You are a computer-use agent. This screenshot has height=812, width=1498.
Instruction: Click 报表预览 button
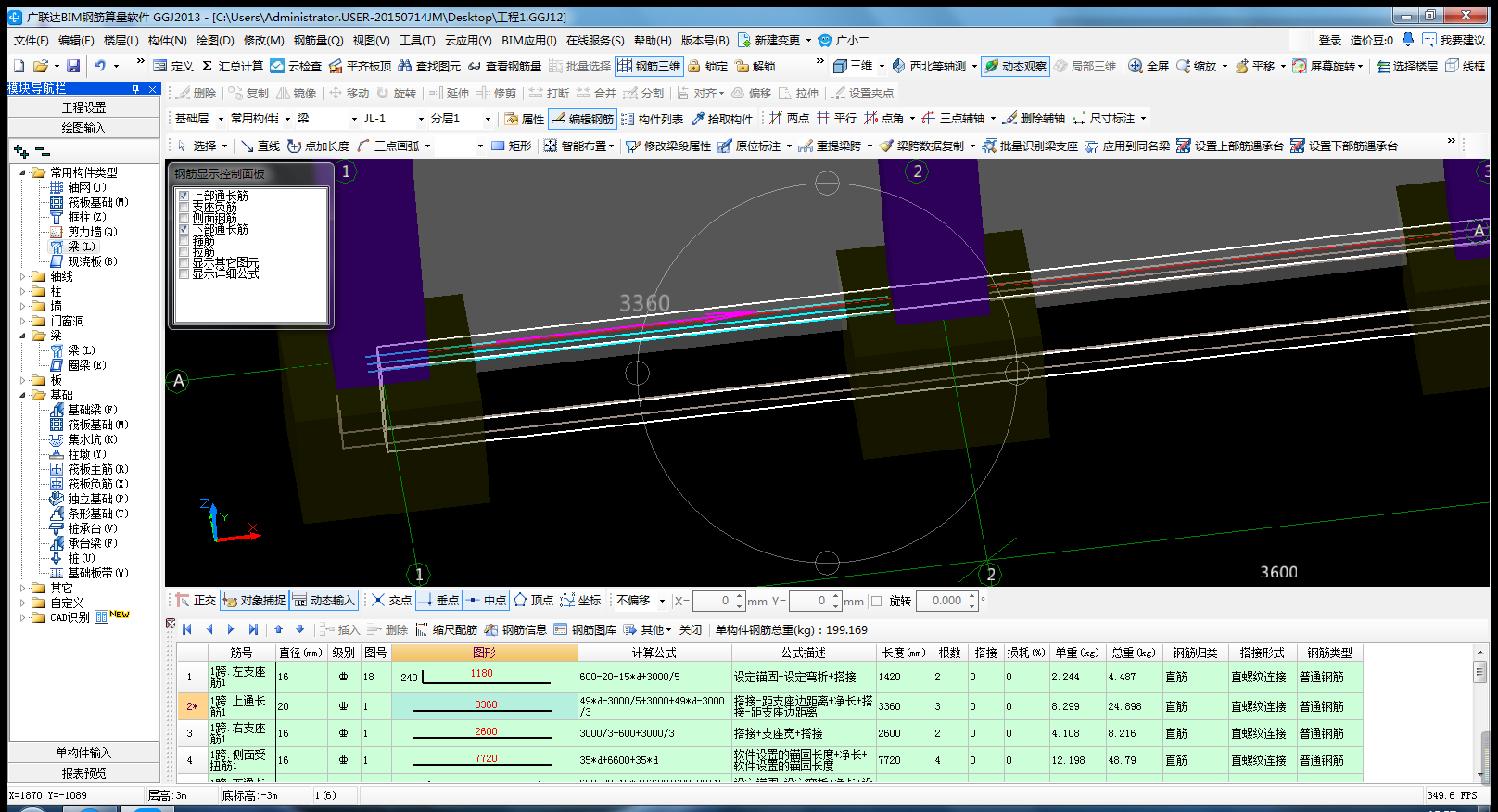83,773
